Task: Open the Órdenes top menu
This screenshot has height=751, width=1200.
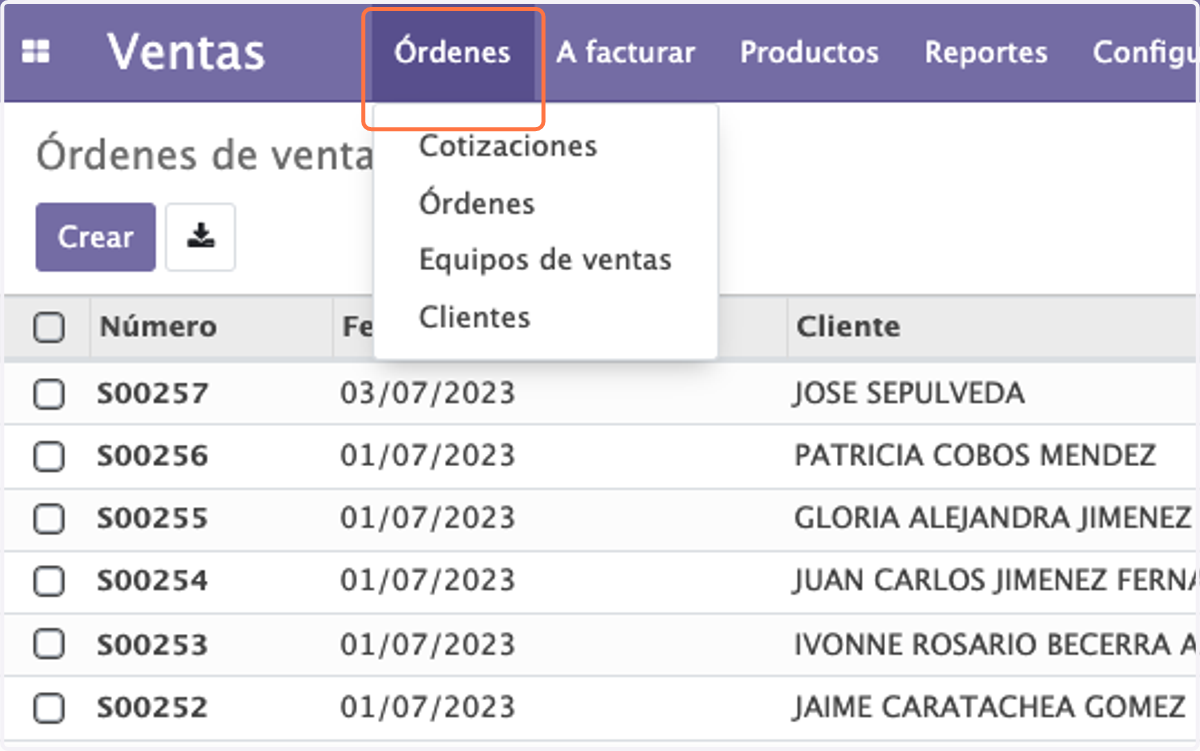Action: (452, 53)
